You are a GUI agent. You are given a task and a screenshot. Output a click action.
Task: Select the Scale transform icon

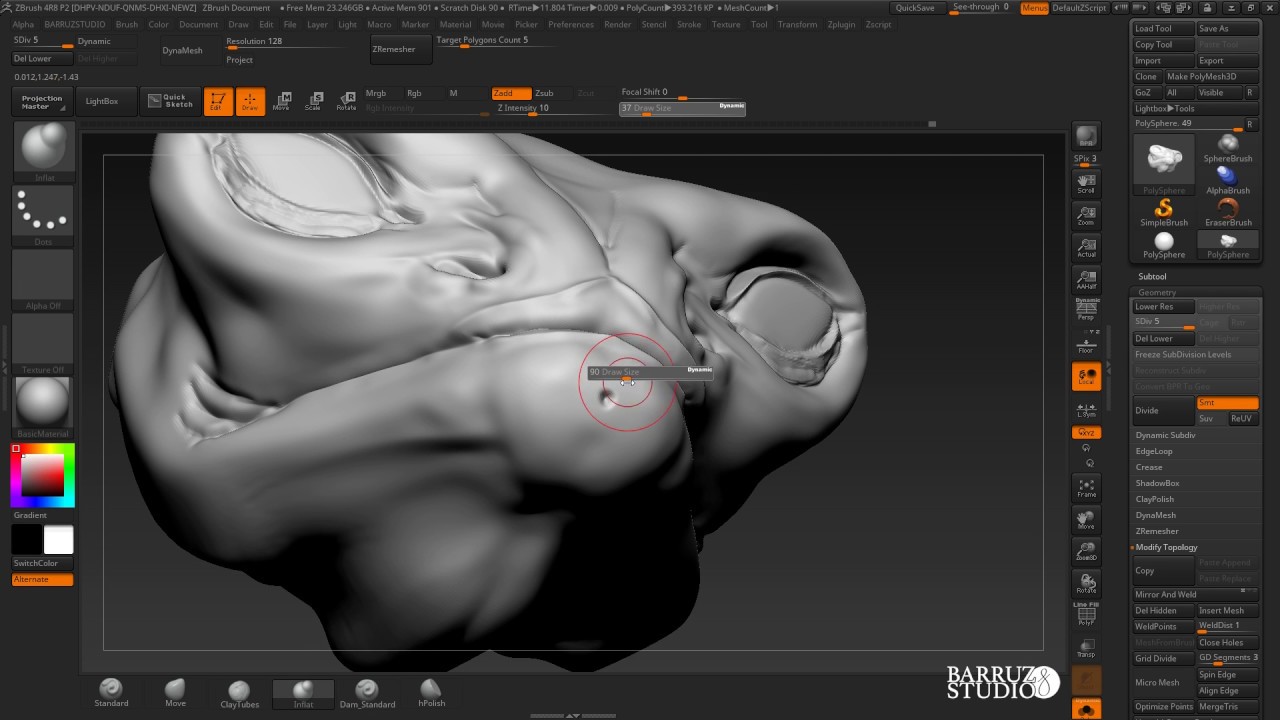tap(314, 101)
